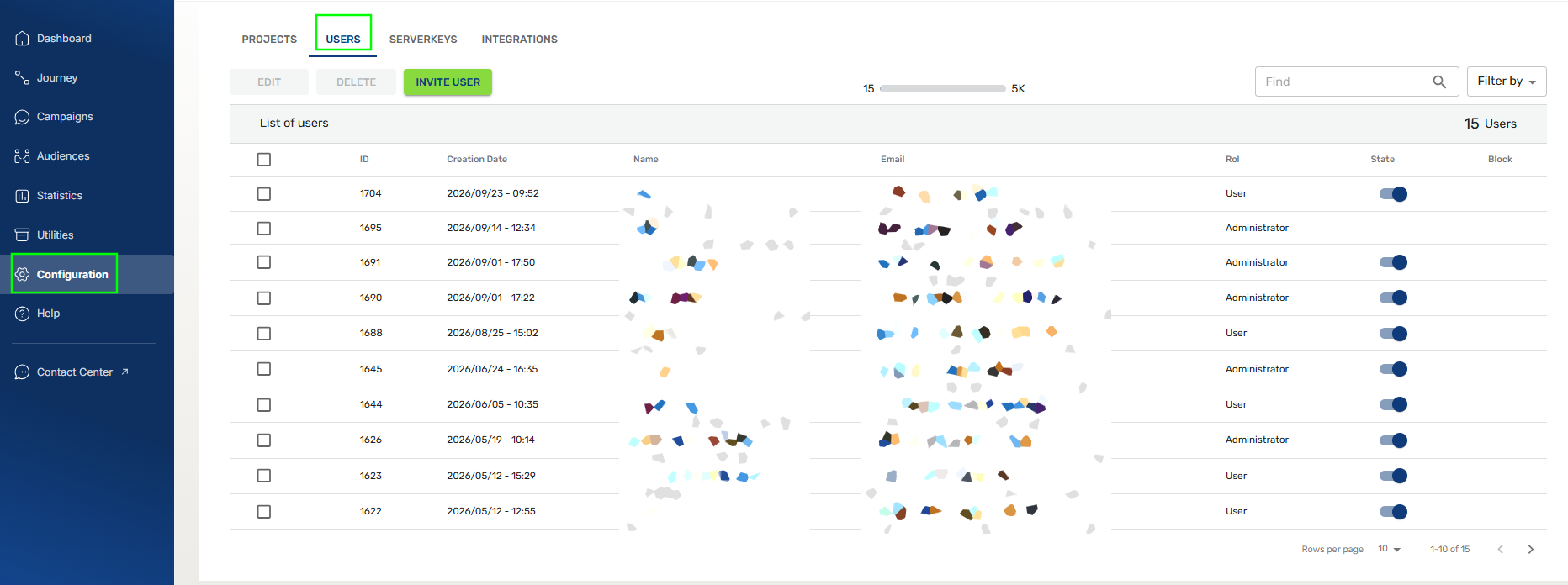This screenshot has height=585, width=1568.
Task: Click the Contact Center external link arrow
Action: click(125, 372)
